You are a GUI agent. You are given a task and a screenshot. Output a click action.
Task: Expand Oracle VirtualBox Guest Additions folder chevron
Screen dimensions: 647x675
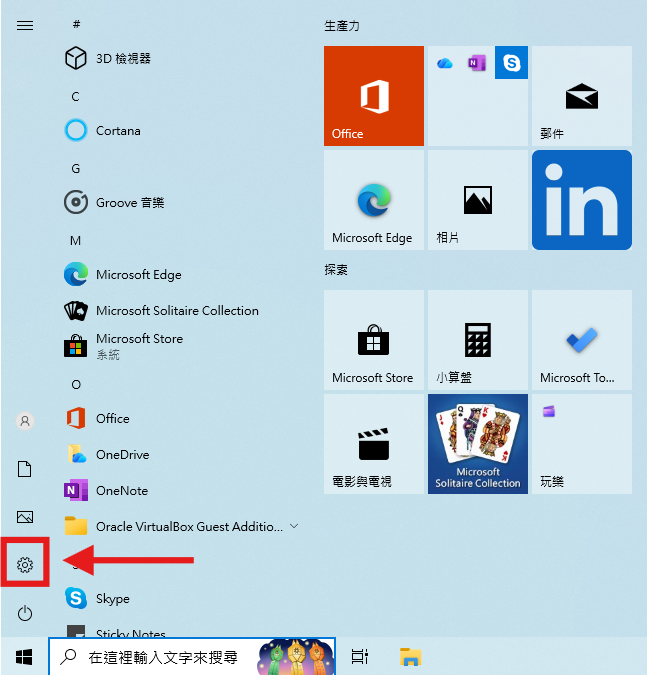294,526
